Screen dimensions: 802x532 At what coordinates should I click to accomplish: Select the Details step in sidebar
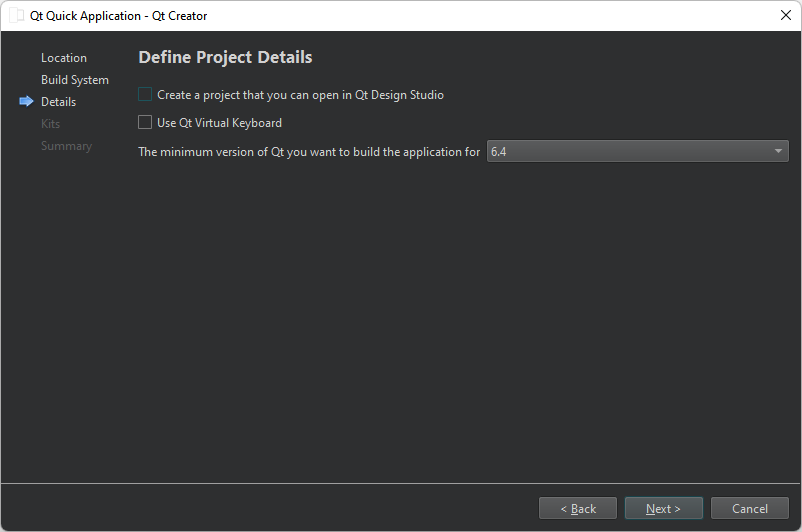[58, 102]
